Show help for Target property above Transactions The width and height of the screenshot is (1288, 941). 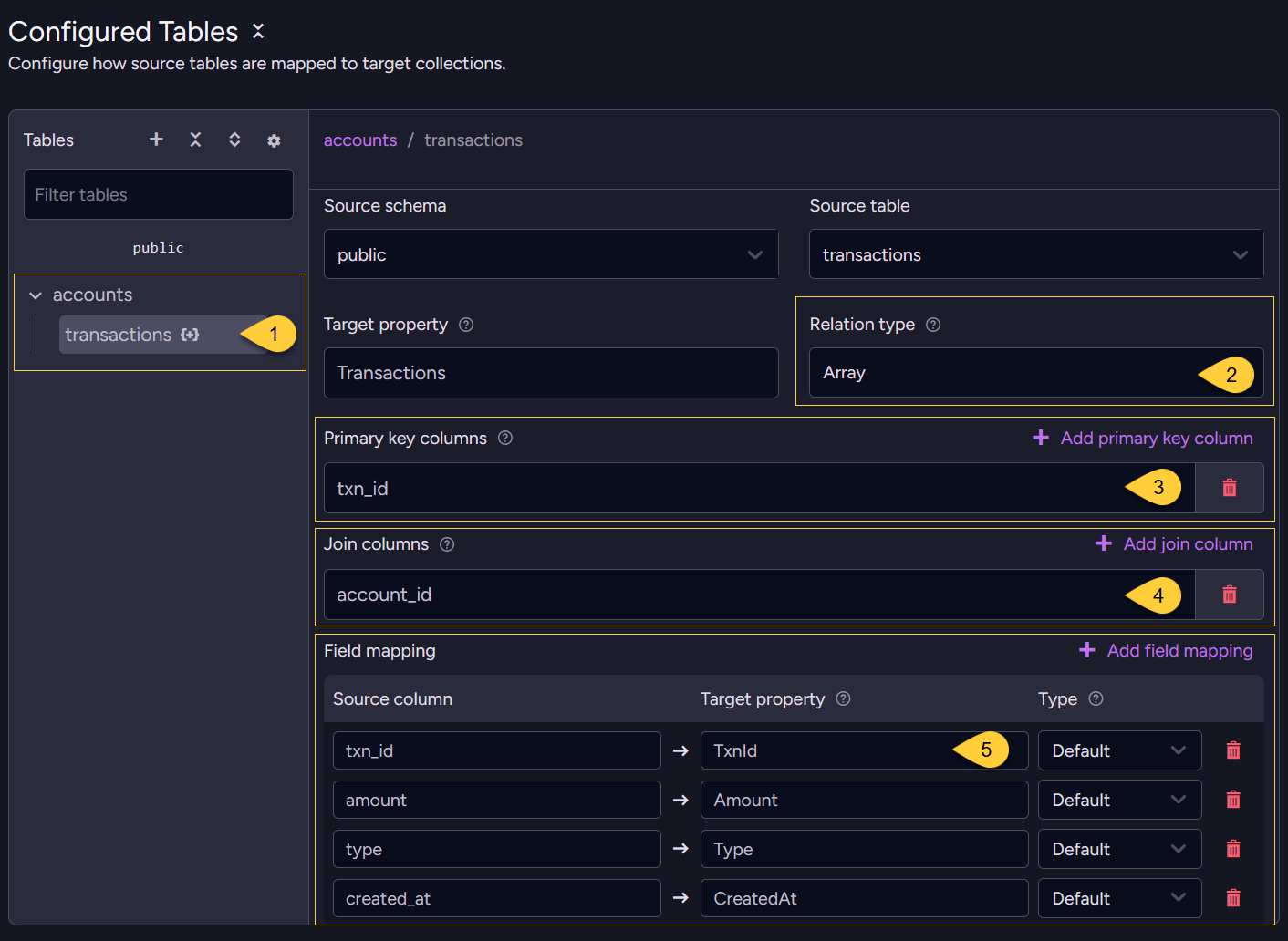pyautogui.click(x=466, y=325)
